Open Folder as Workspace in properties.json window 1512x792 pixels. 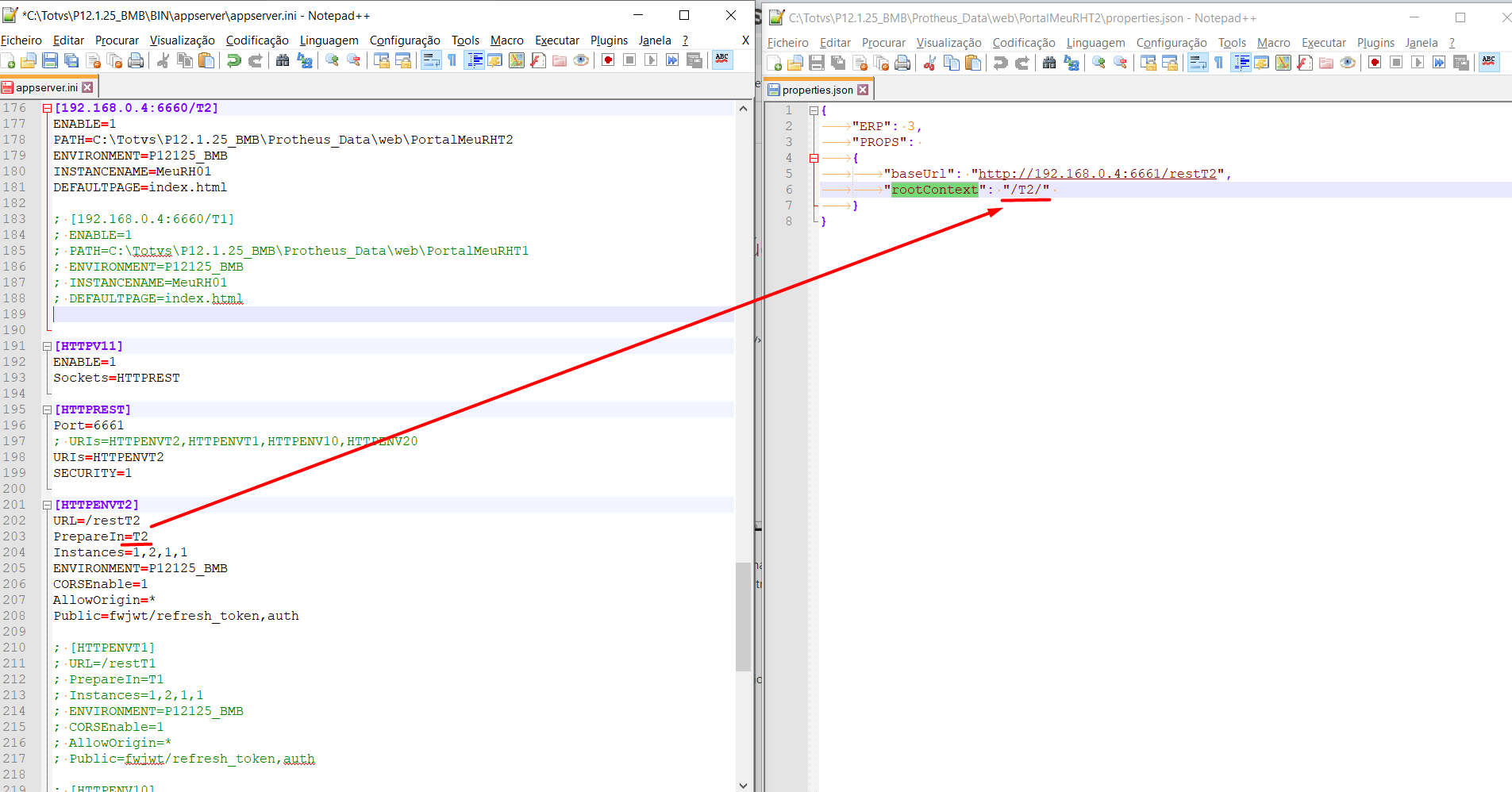[x=1326, y=63]
